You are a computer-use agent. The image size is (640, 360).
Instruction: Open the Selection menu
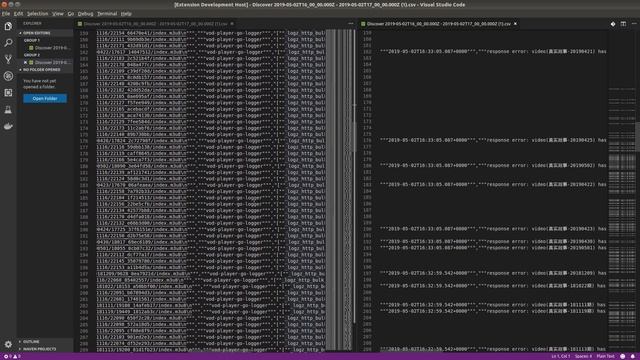[38, 13]
